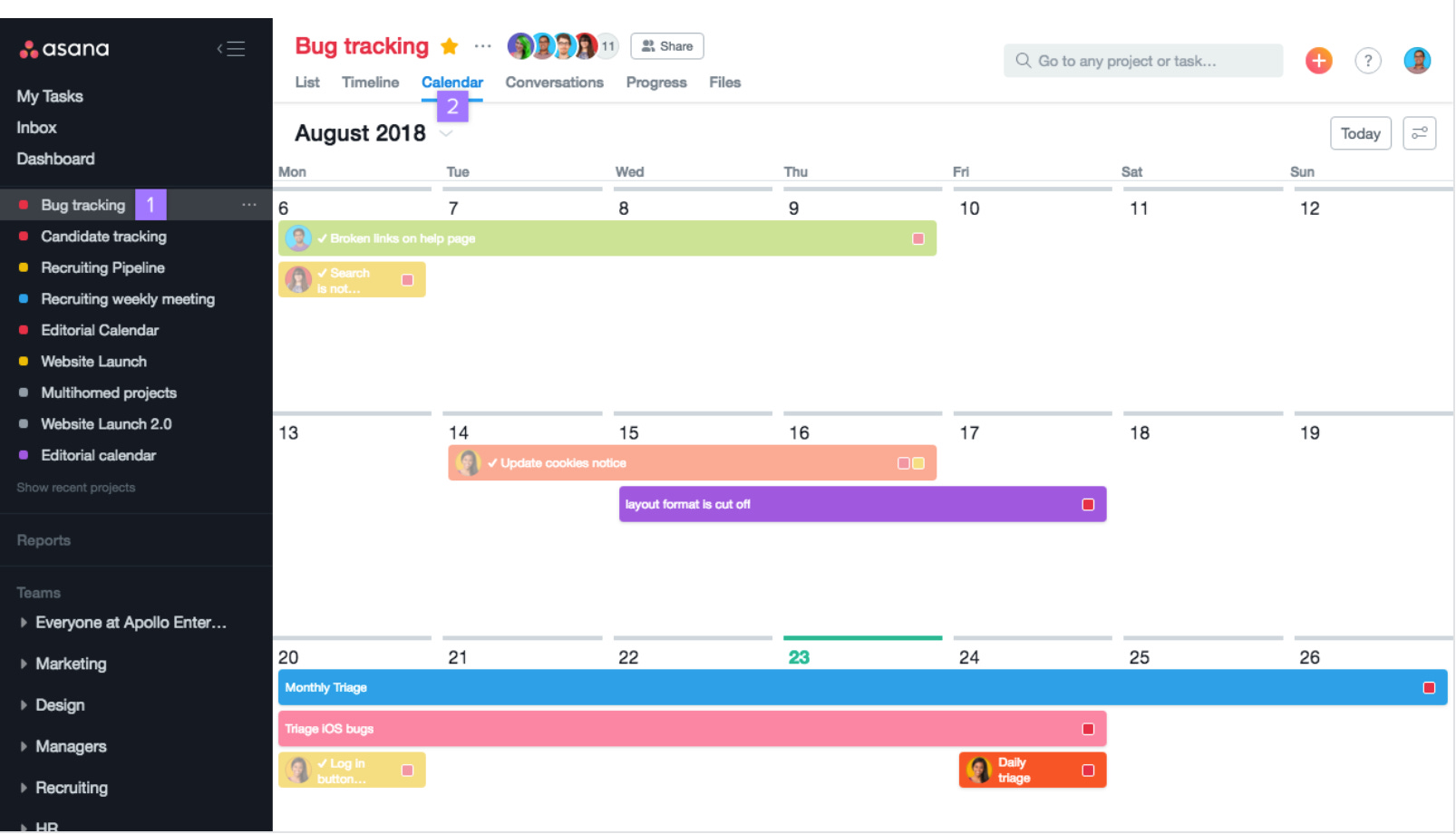Select the Calendar tab
The image size is (1456, 834).
(451, 82)
